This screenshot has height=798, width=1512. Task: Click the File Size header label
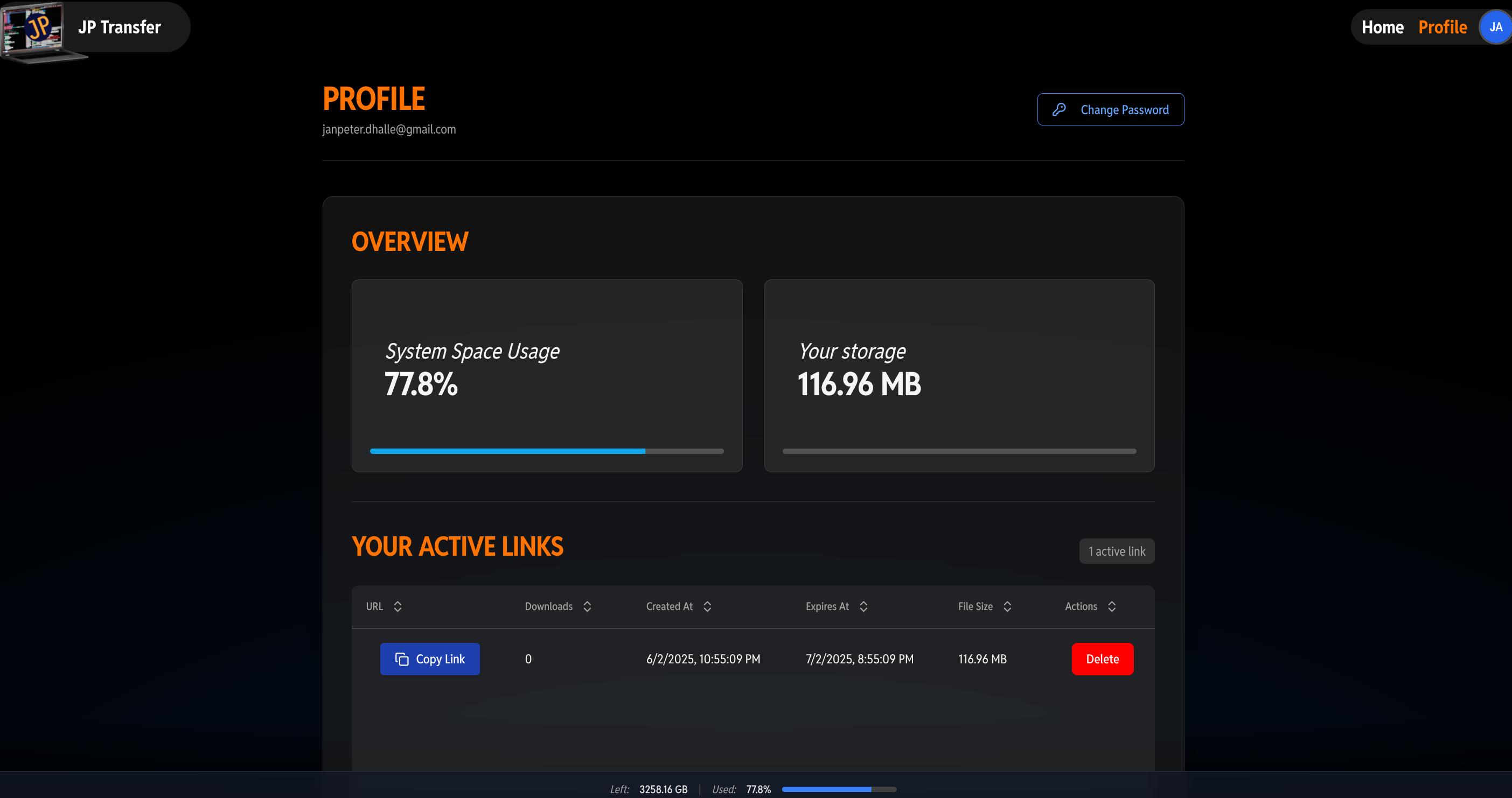pos(975,606)
